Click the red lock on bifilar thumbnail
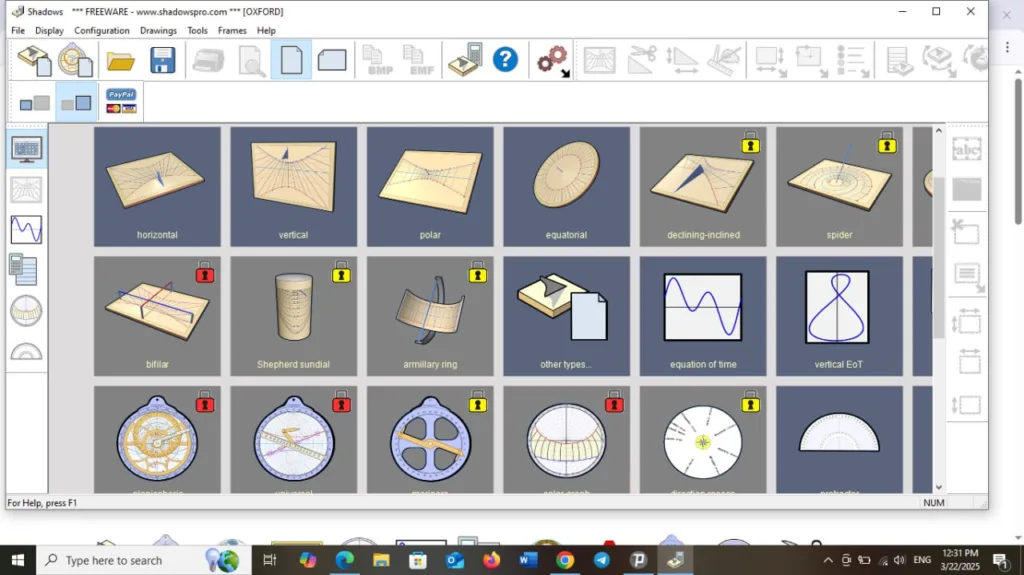This screenshot has height=575, width=1024. tap(205, 272)
